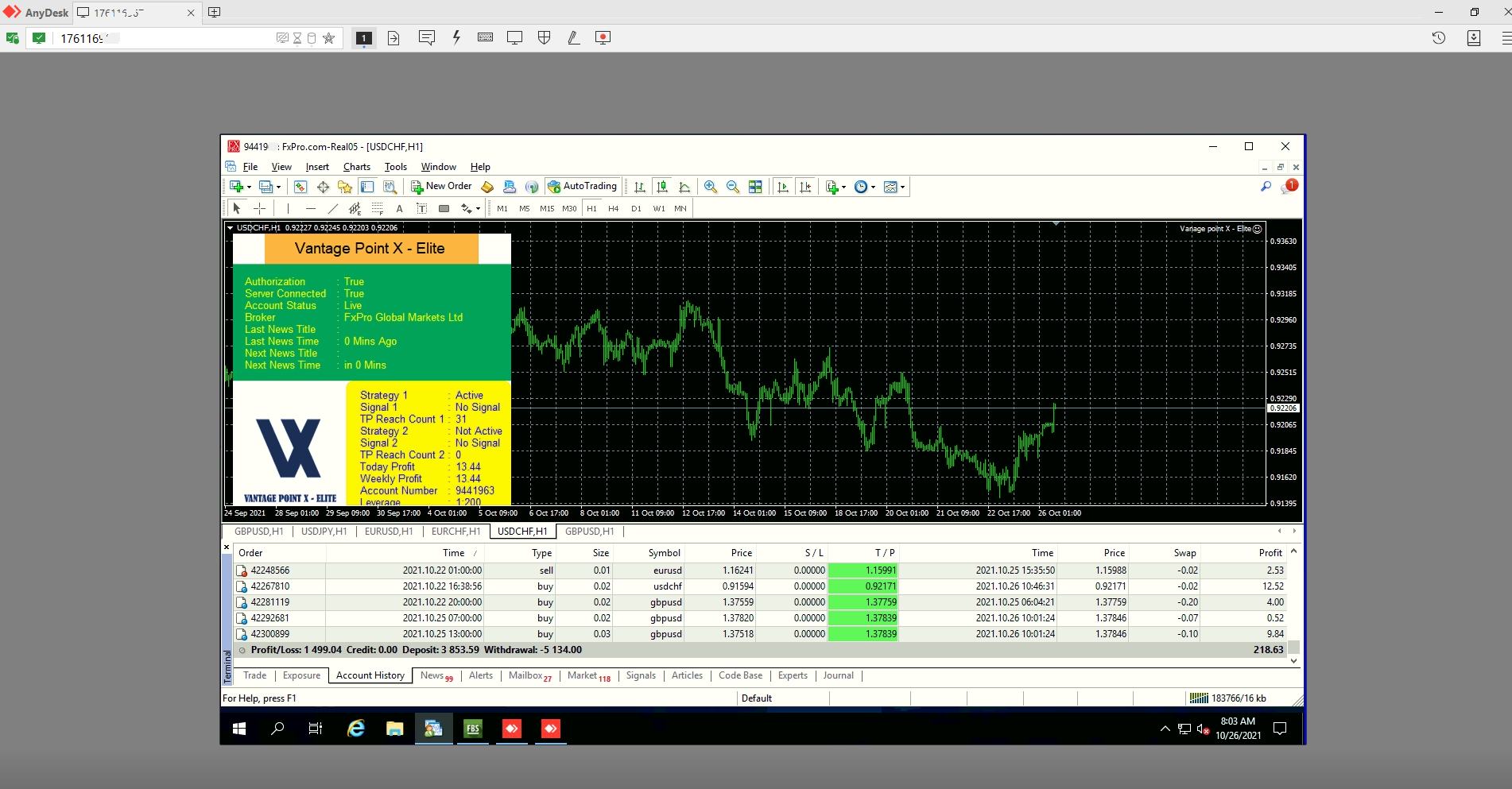Viewport: 1512px width, 789px height.
Task: Switch to H4 timeframe
Action: click(x=614, y=208)
